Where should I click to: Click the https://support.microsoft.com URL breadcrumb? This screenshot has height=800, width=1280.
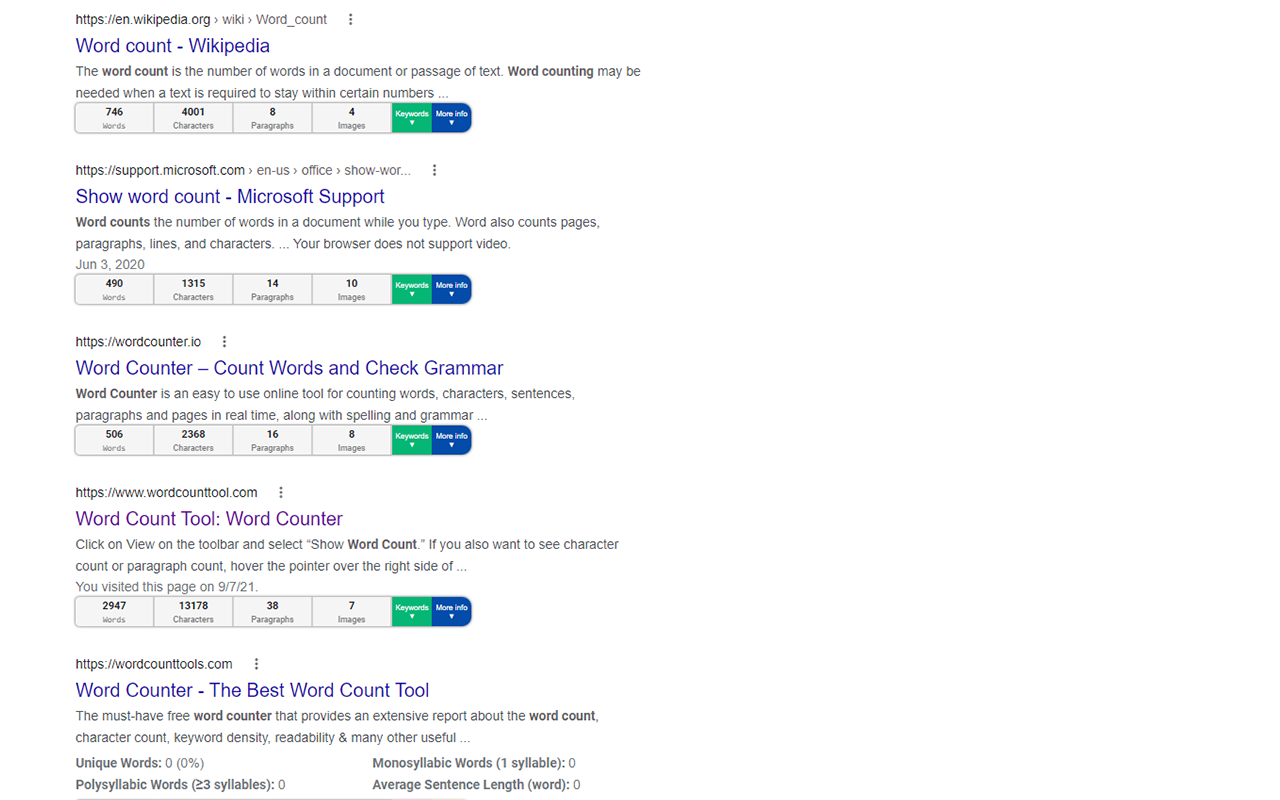point(243,170)
